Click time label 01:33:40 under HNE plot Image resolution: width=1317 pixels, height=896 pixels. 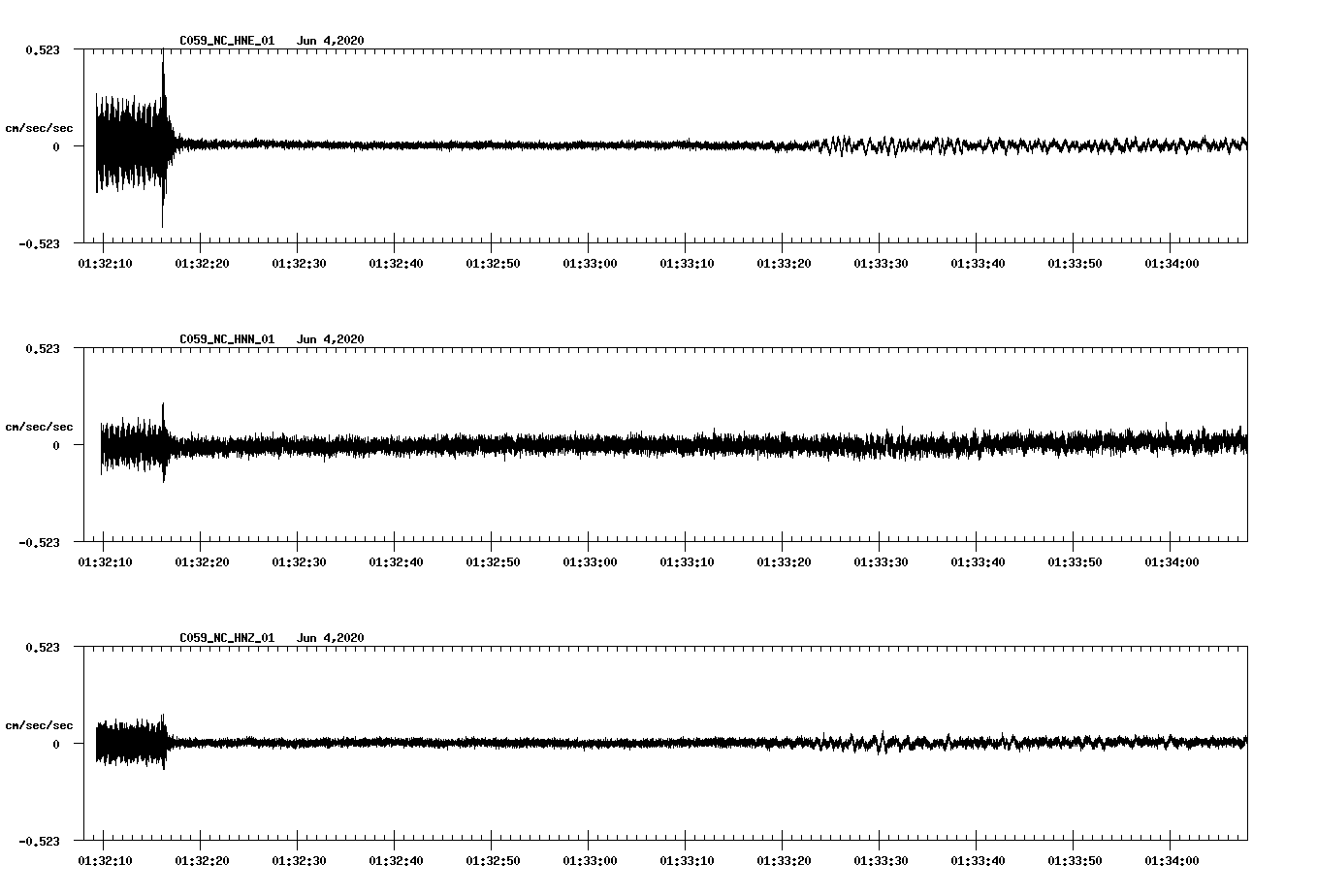tap(978, 264)
